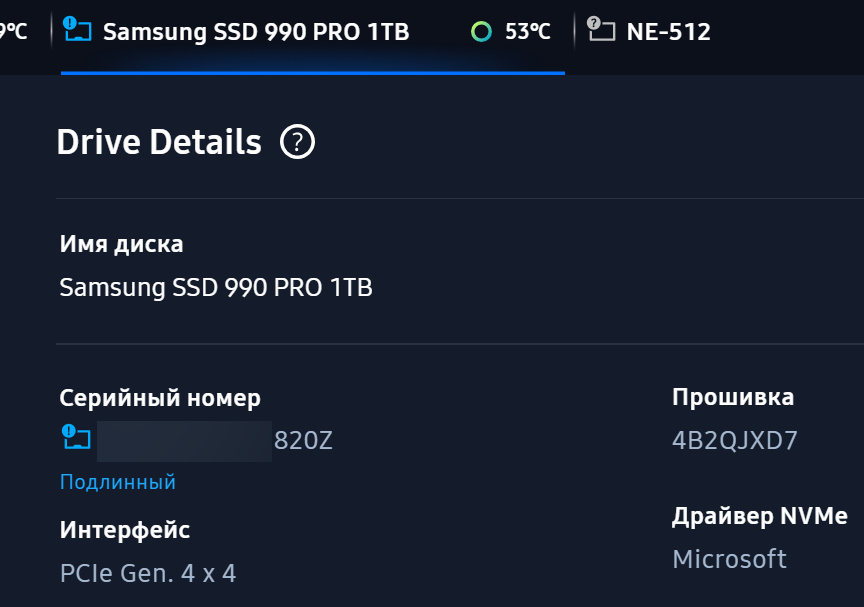Screen dimensions: 864x607
Task: Click the "Microsoft" NVMe driver value
Action: (729, 558)
